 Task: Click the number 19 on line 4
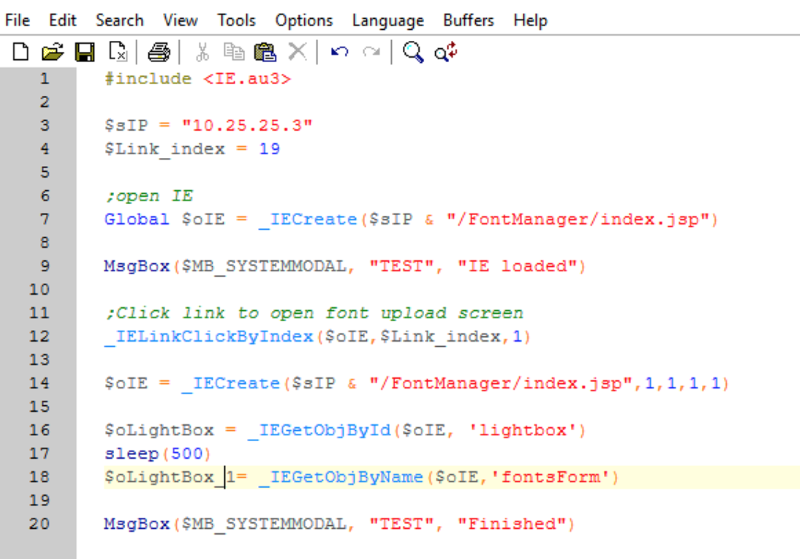(269, 149)
